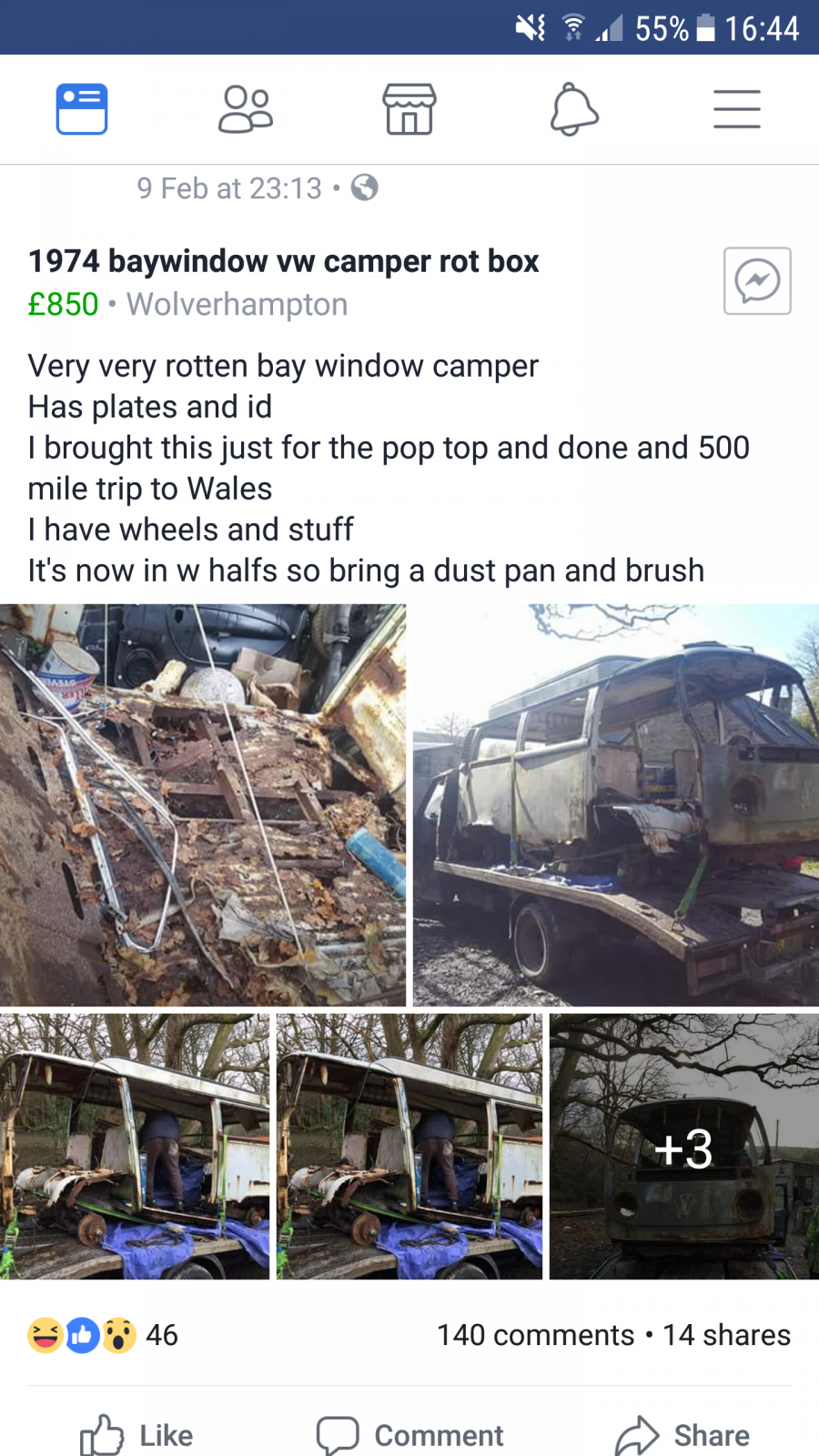819x1456 pixels.
Task: Tap the Wolverhampton location text
Action: pyautogui.click(x=237, y=304)
